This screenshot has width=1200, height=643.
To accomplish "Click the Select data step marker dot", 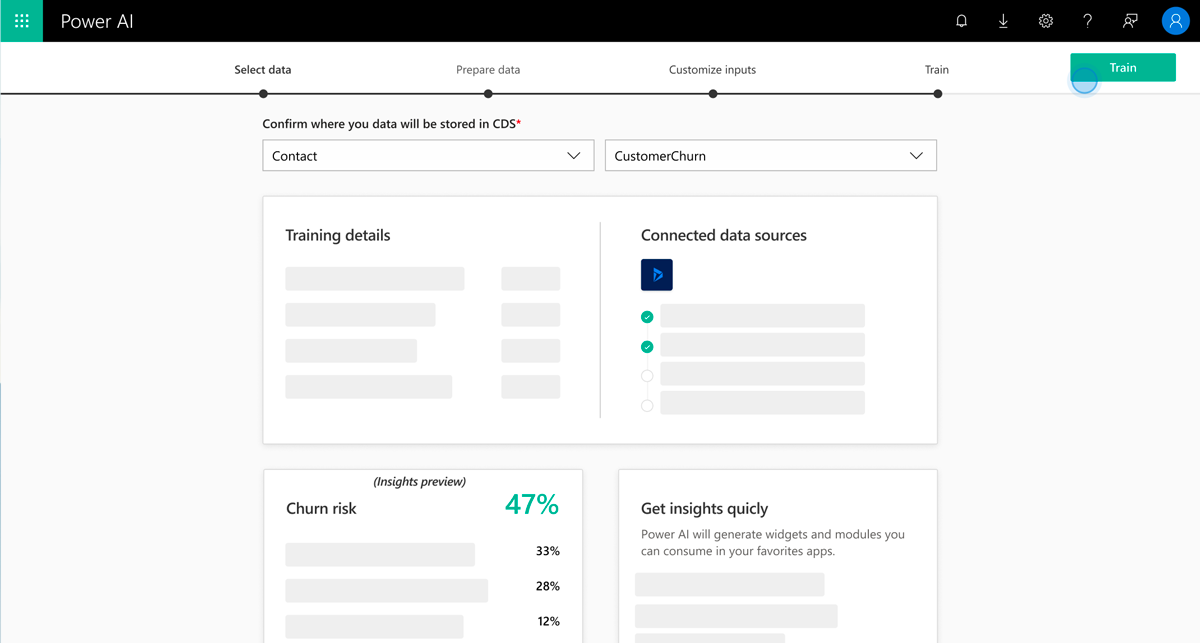I will point(263,94).
